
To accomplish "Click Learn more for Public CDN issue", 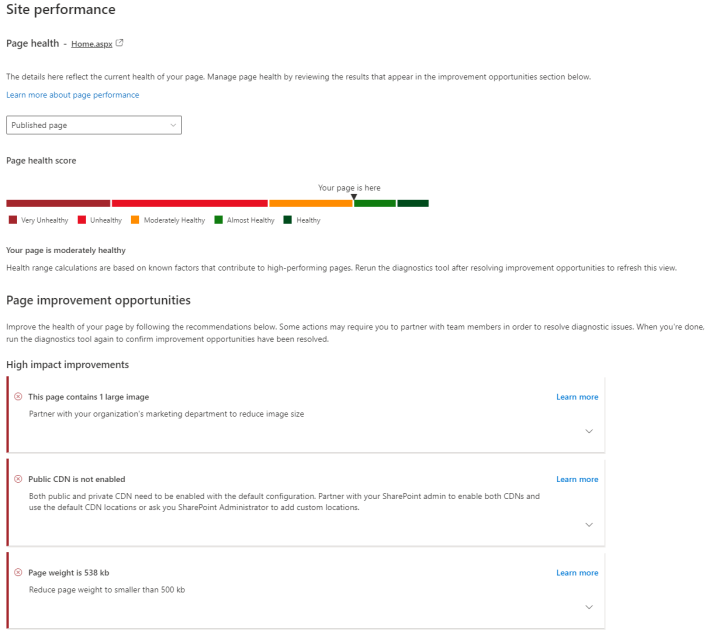I will point(577,479).
